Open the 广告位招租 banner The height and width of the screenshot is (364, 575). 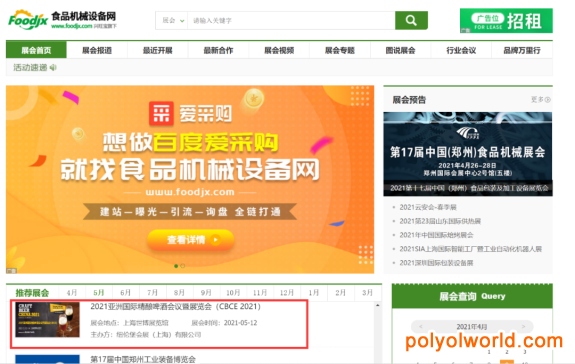tap(506, 21)
